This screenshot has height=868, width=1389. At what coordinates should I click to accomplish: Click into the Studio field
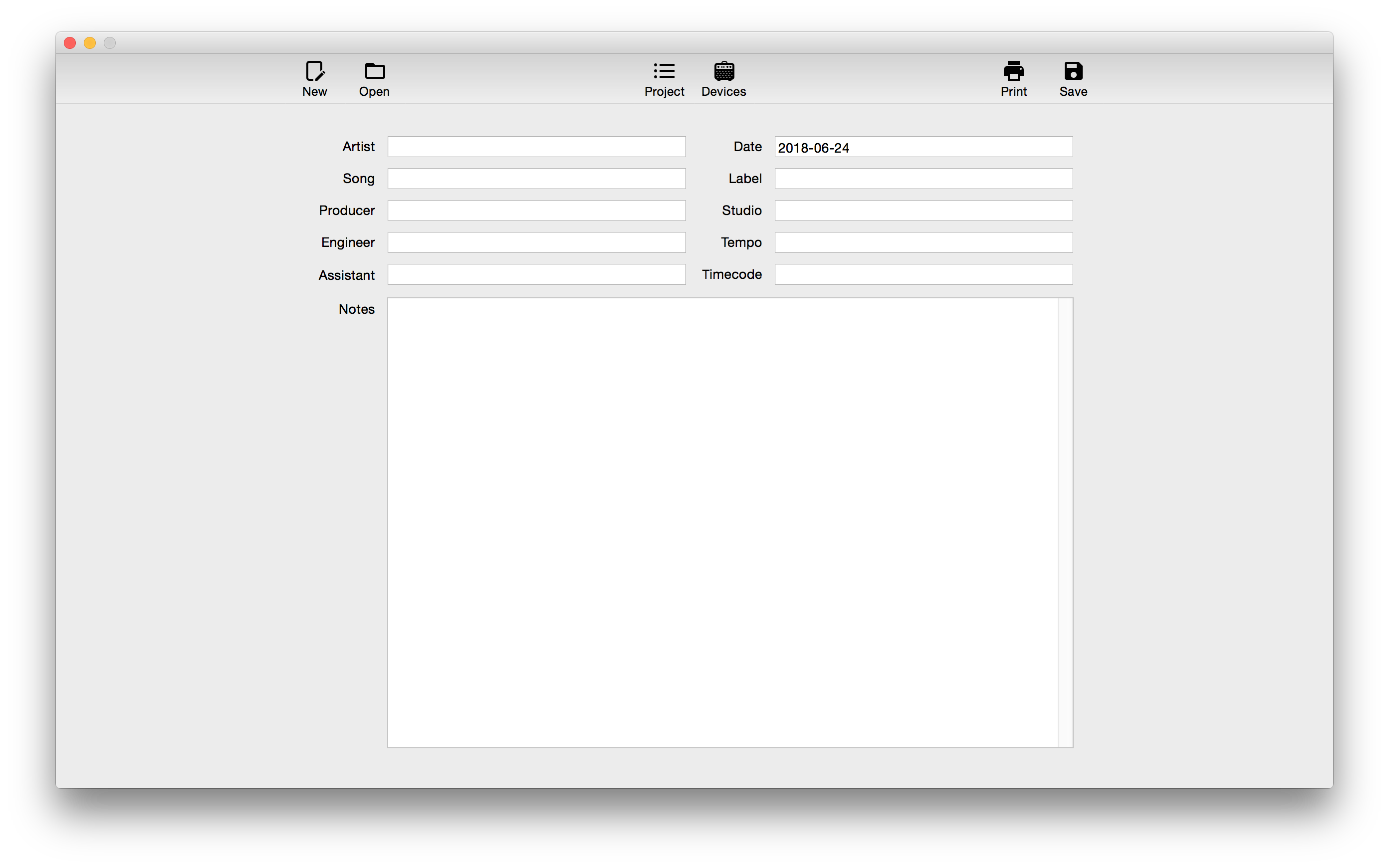[923, 211]
